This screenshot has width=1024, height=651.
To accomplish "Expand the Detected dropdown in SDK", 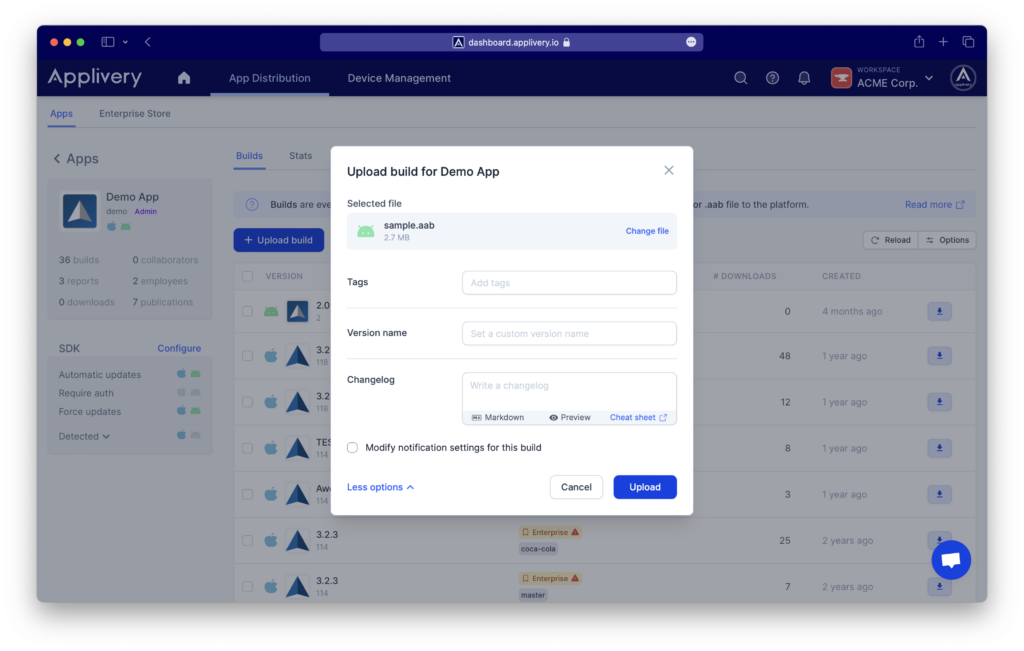I will click(x=84, y=437).
